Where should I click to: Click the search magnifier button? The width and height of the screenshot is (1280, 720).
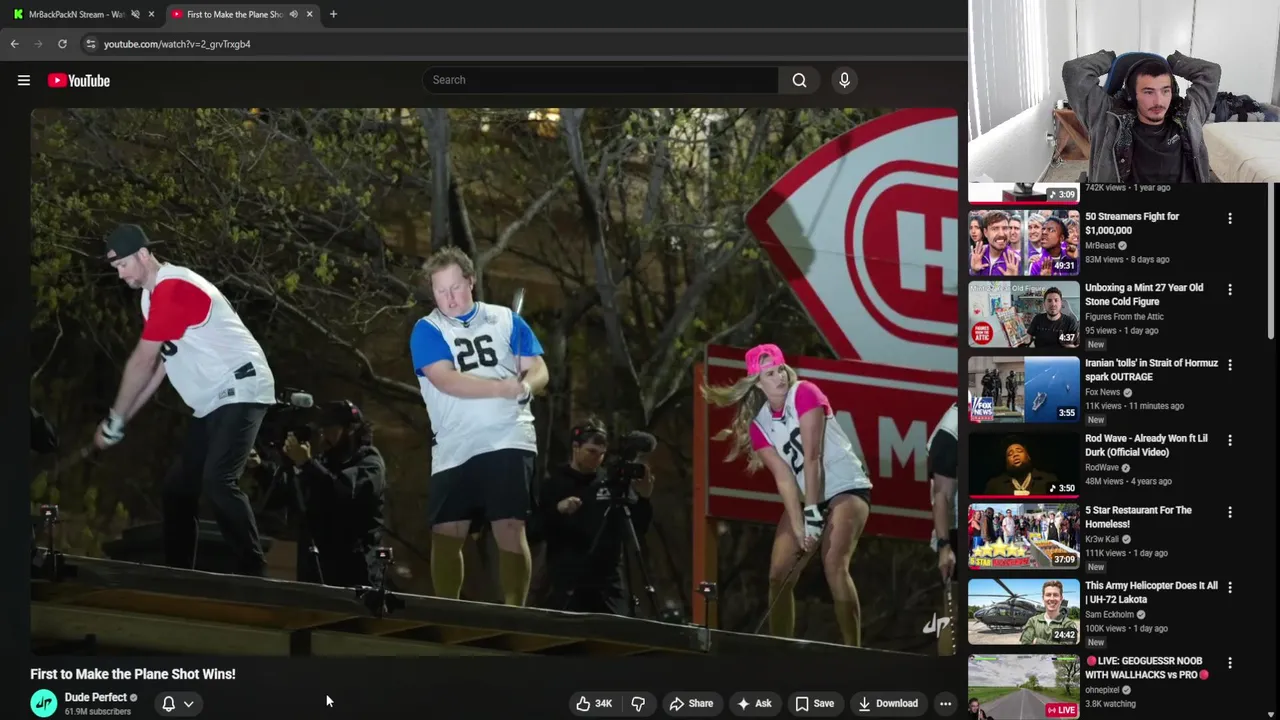click(799, 80)
